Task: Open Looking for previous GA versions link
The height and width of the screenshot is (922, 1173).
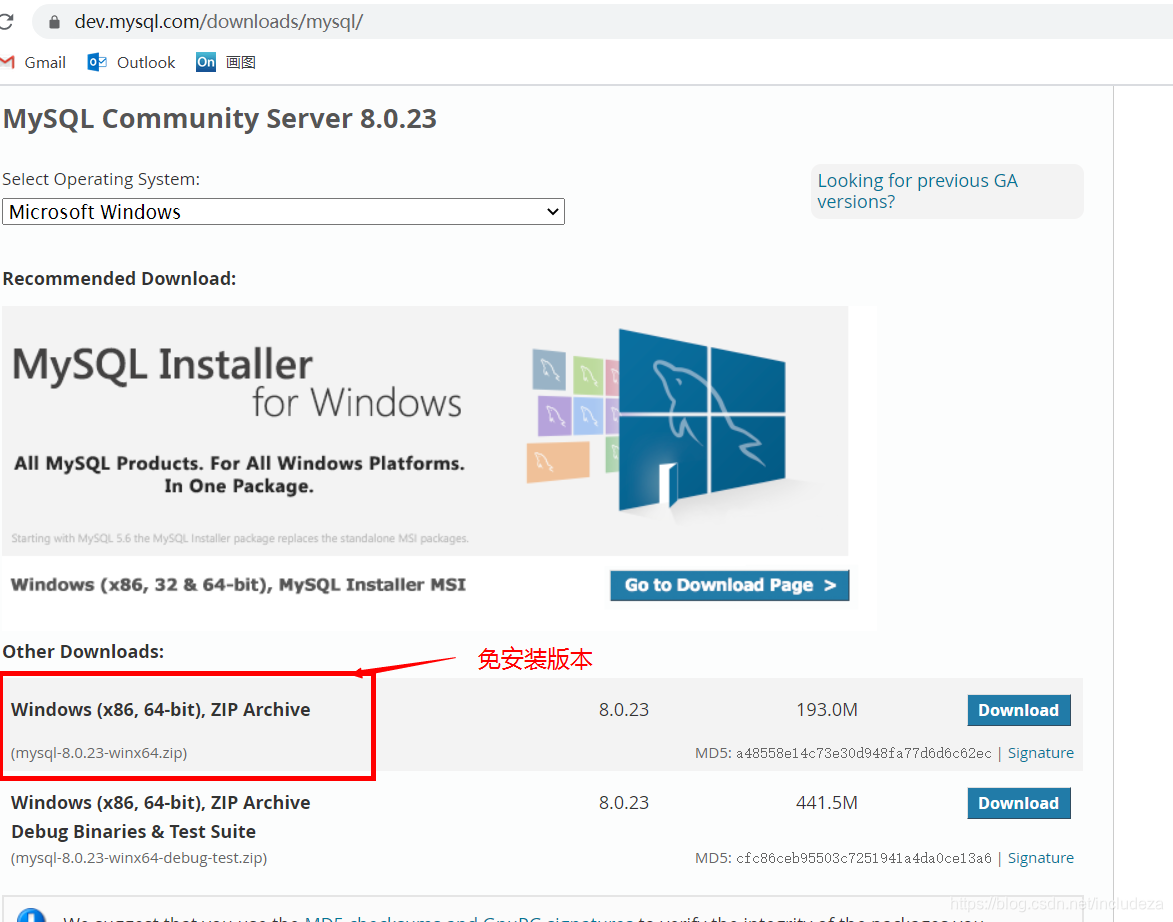Action: [917, 191]
